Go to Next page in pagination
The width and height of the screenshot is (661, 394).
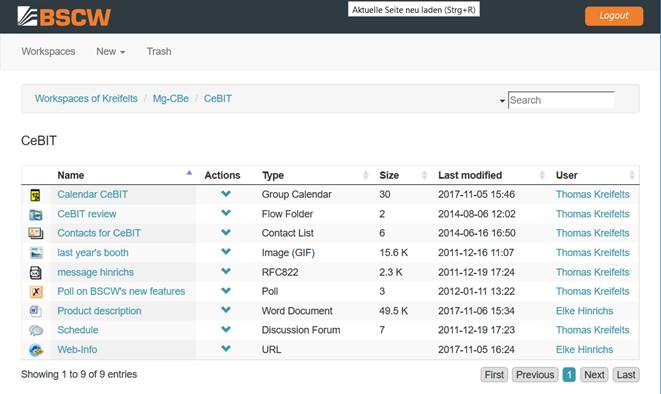click(594, 375)
